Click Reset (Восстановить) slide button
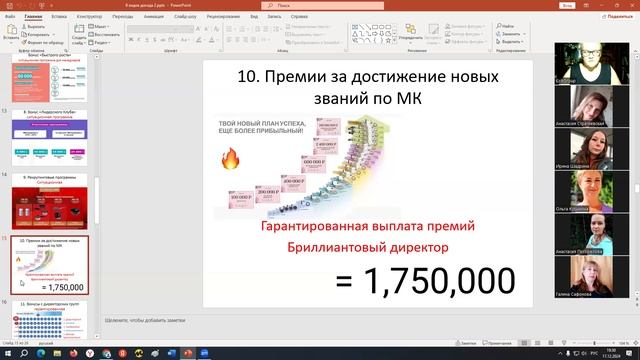The width and height of the screenshot is (640, 360). pos(104,34)
